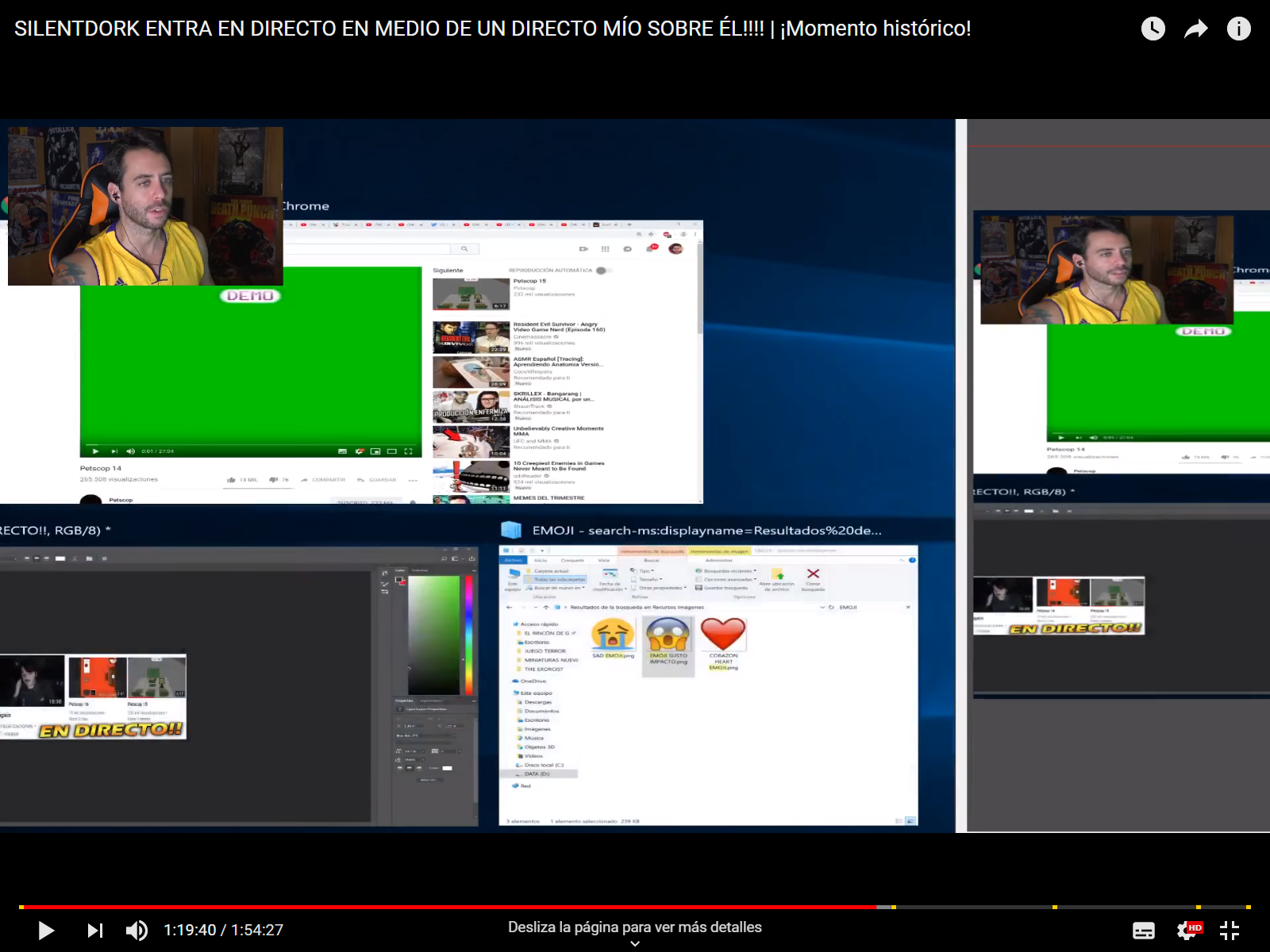Open the HD settings gear
Image resolution: width=1270 pixels, height=952 pixels.
[x=1187, y=930]
